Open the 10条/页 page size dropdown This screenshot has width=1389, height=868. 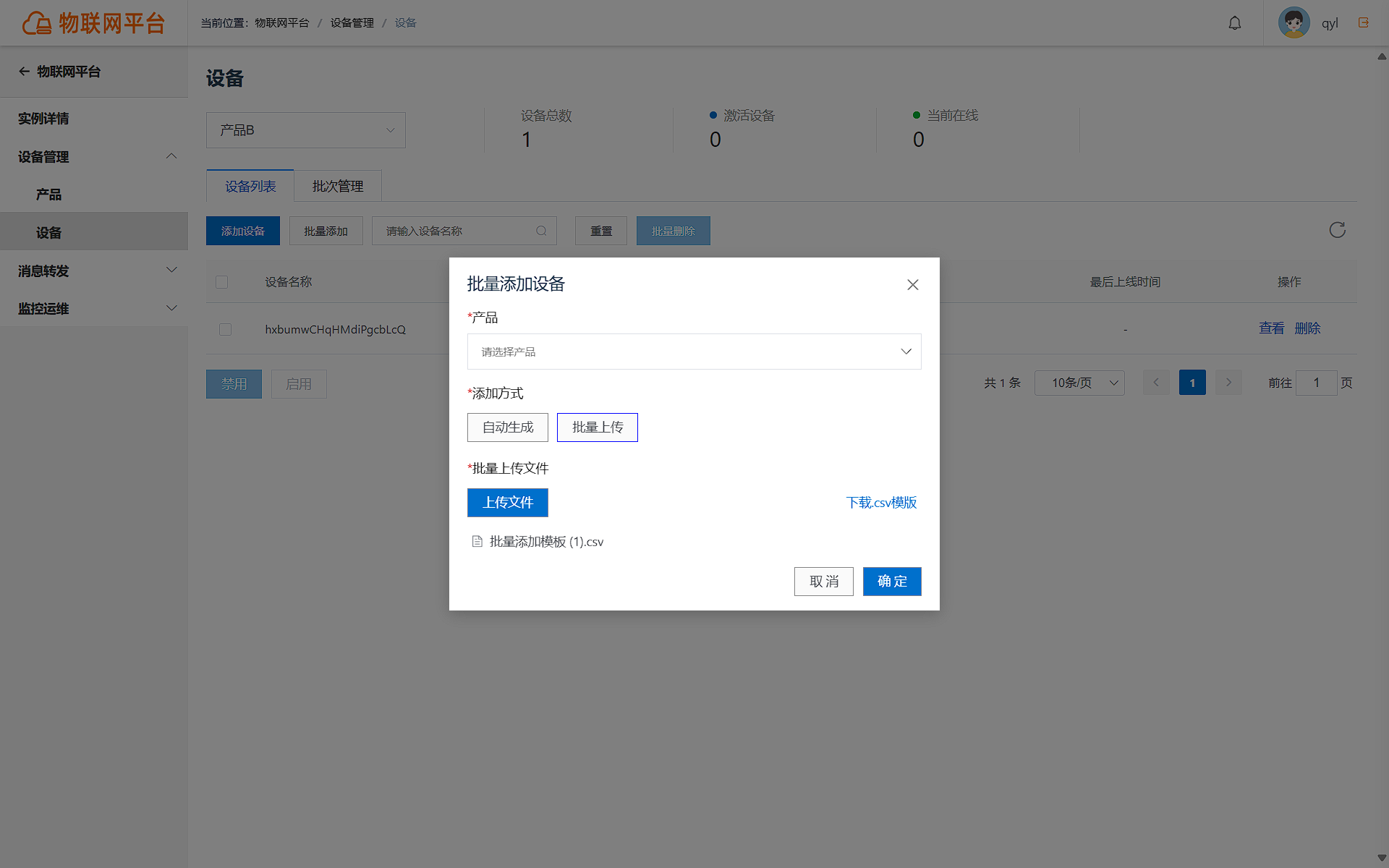(1079, 383)
